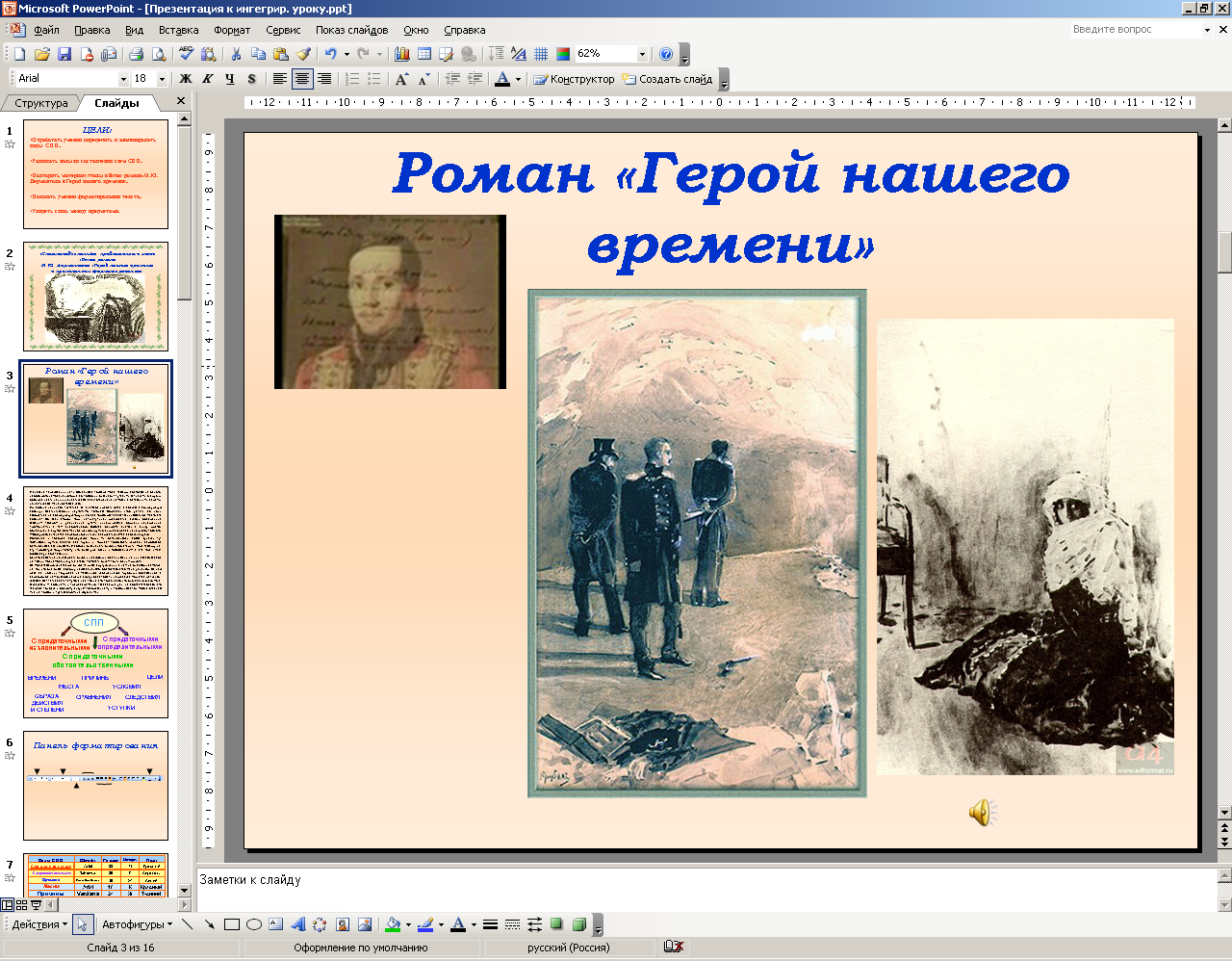Activate the format painter brush
Screen dimensions: 1232x961
pyautogui.click(x=303, y=54)
